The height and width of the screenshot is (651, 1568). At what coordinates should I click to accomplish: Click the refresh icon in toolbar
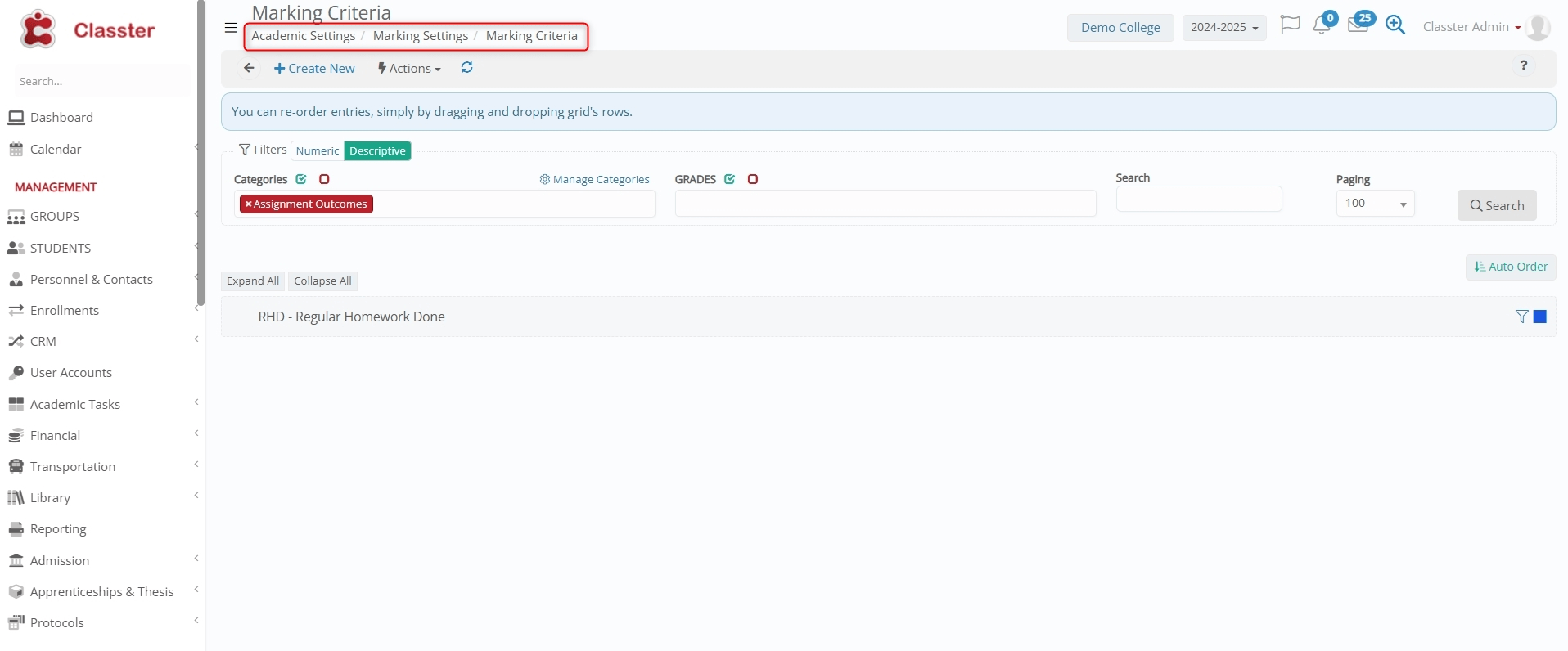click(467, 68)
